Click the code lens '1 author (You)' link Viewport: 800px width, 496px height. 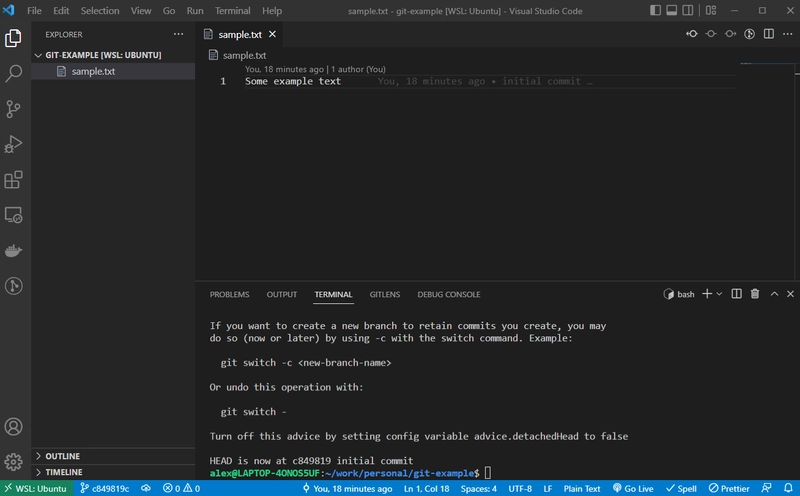click(358, 69)
